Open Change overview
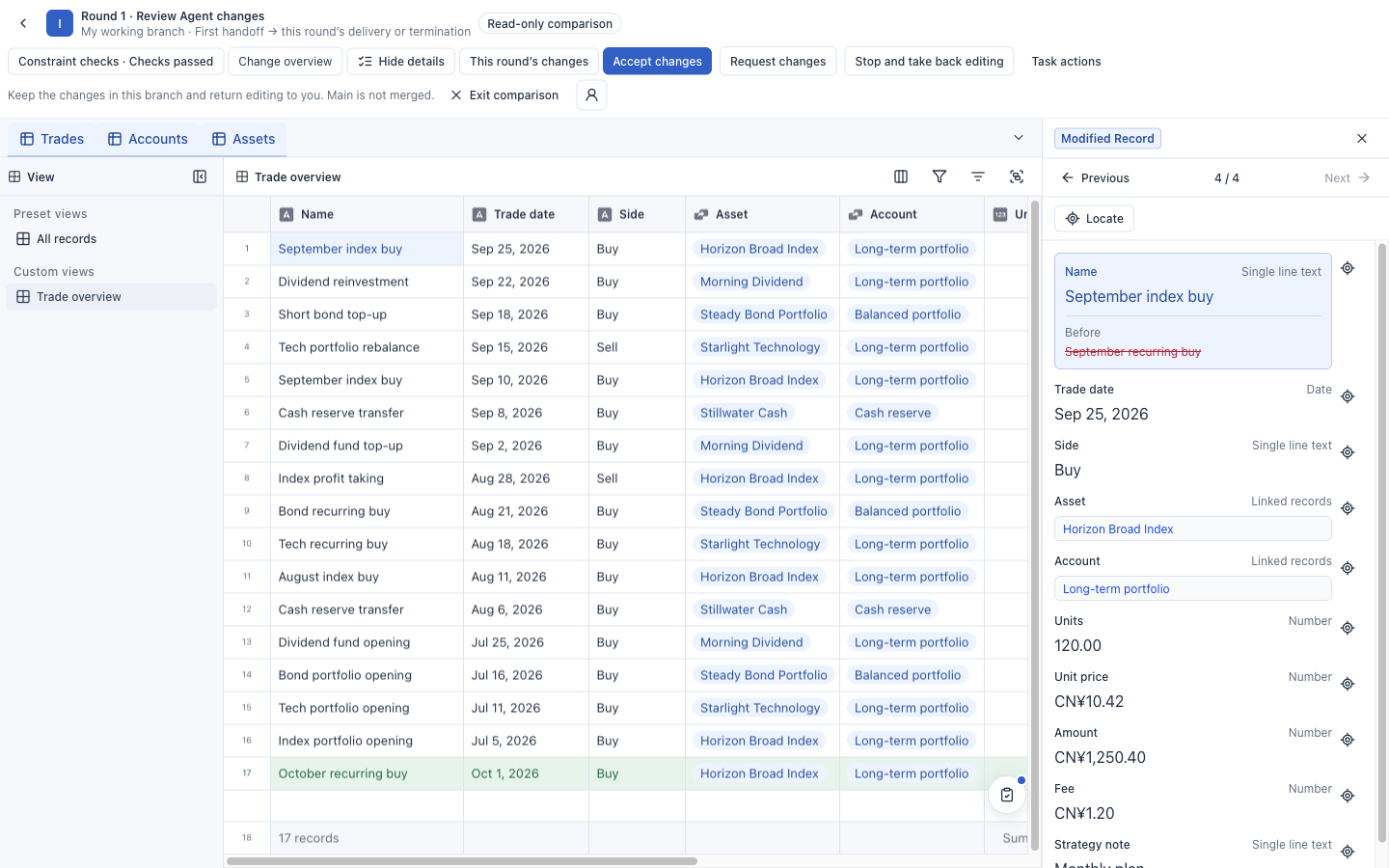 tap(285, 62)
